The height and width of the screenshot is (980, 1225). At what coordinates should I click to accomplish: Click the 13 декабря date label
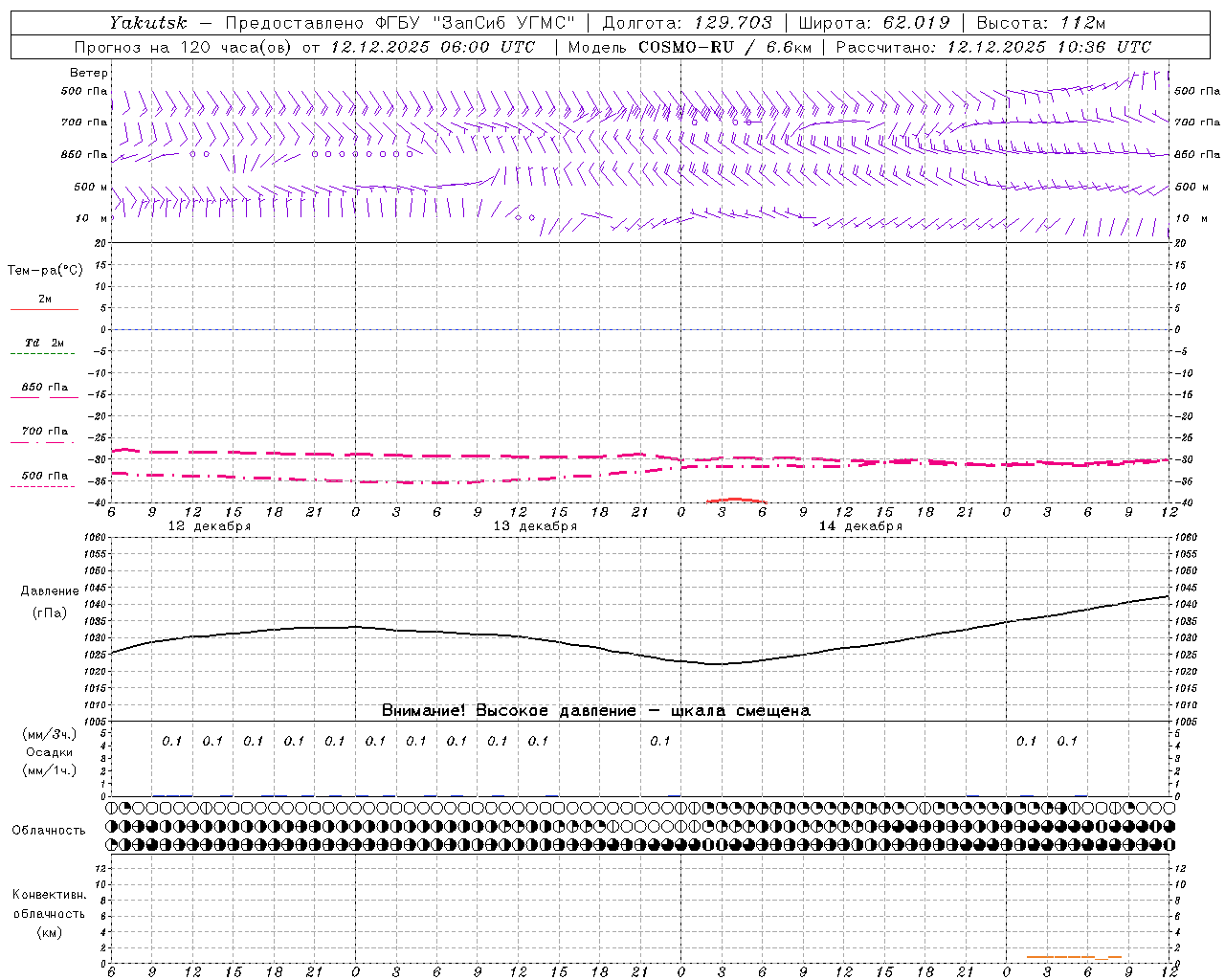pos(535,526)
